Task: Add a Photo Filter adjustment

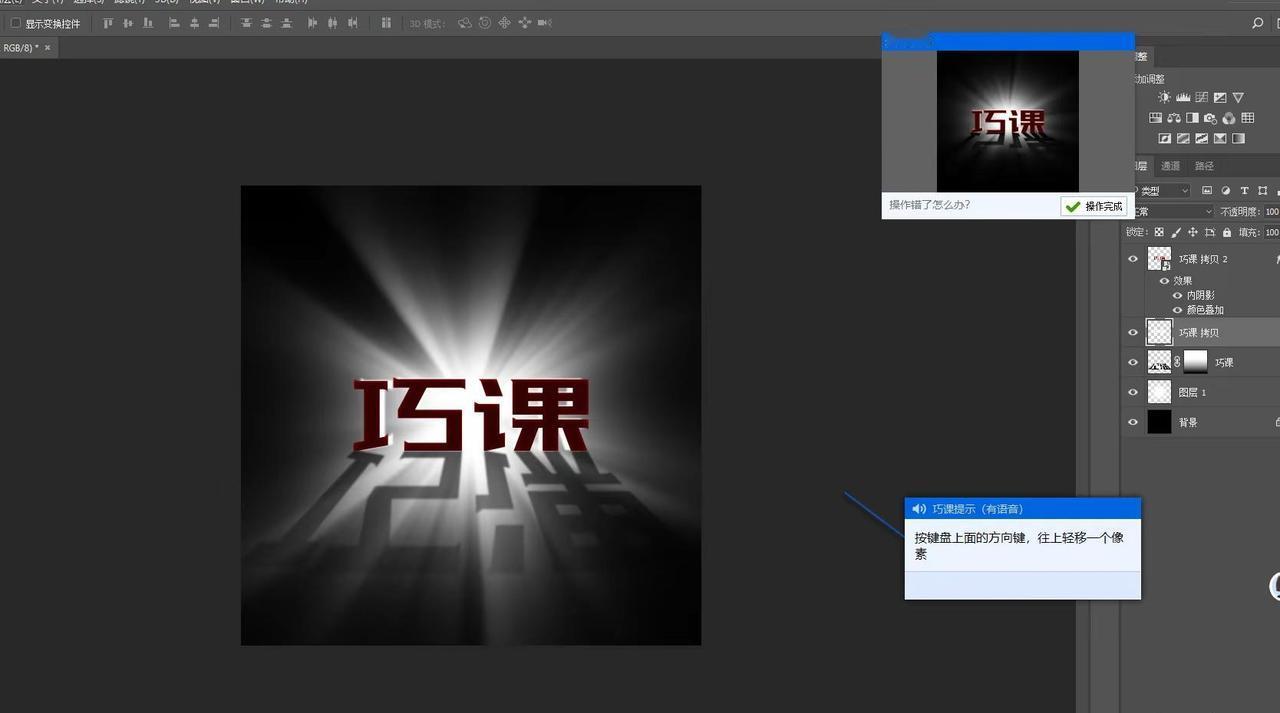Action: click(1210, 119)
